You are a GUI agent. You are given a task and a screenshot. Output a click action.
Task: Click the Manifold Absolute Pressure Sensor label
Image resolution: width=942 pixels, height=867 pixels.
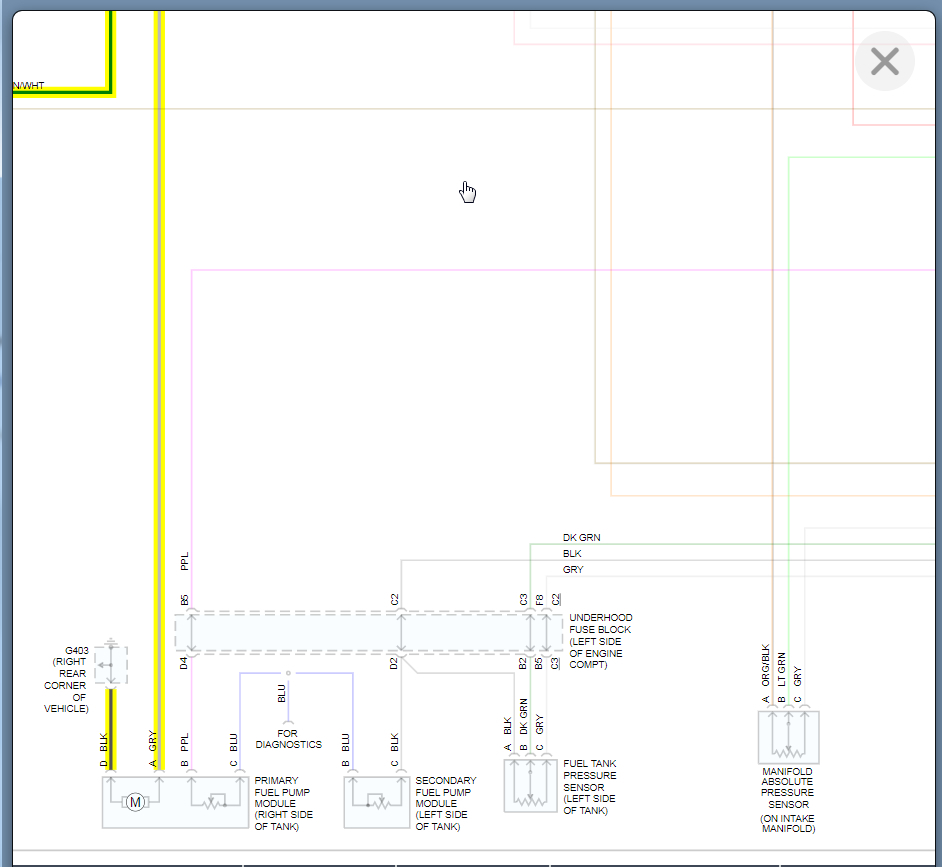(x=788, y=800)
